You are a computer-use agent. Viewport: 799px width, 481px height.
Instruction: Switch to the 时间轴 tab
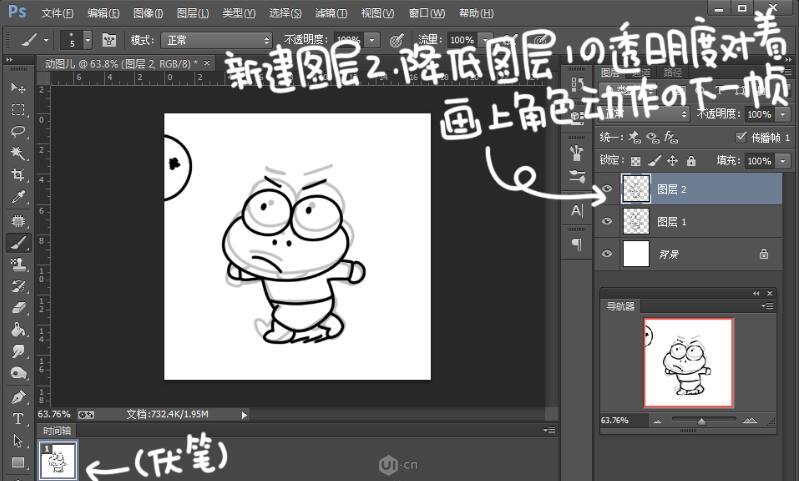pyautogui.click(x=57, y=431)
